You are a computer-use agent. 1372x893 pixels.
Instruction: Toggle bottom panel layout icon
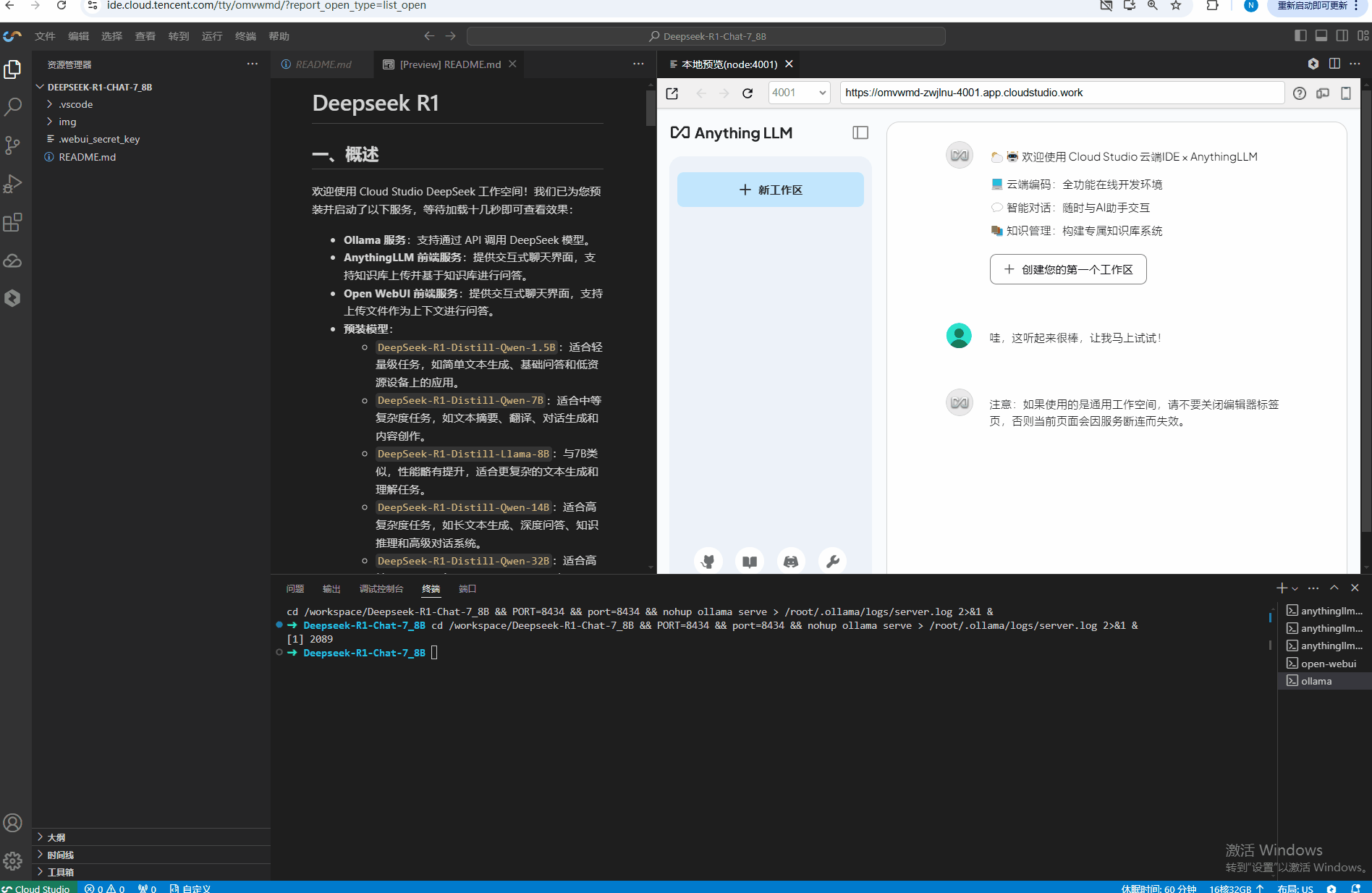[1321, 35]
